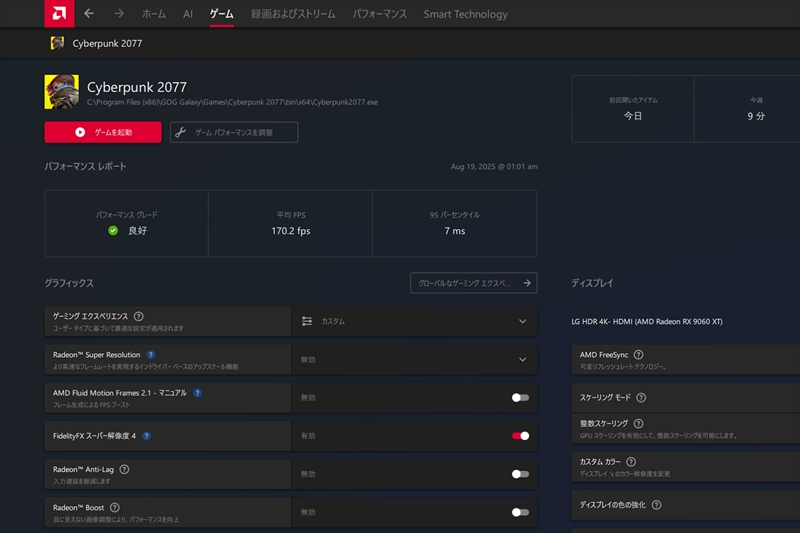Click info icon beside AMD Fluid Motion Frames 2.1
800x533 pixels.
[197, 393]
